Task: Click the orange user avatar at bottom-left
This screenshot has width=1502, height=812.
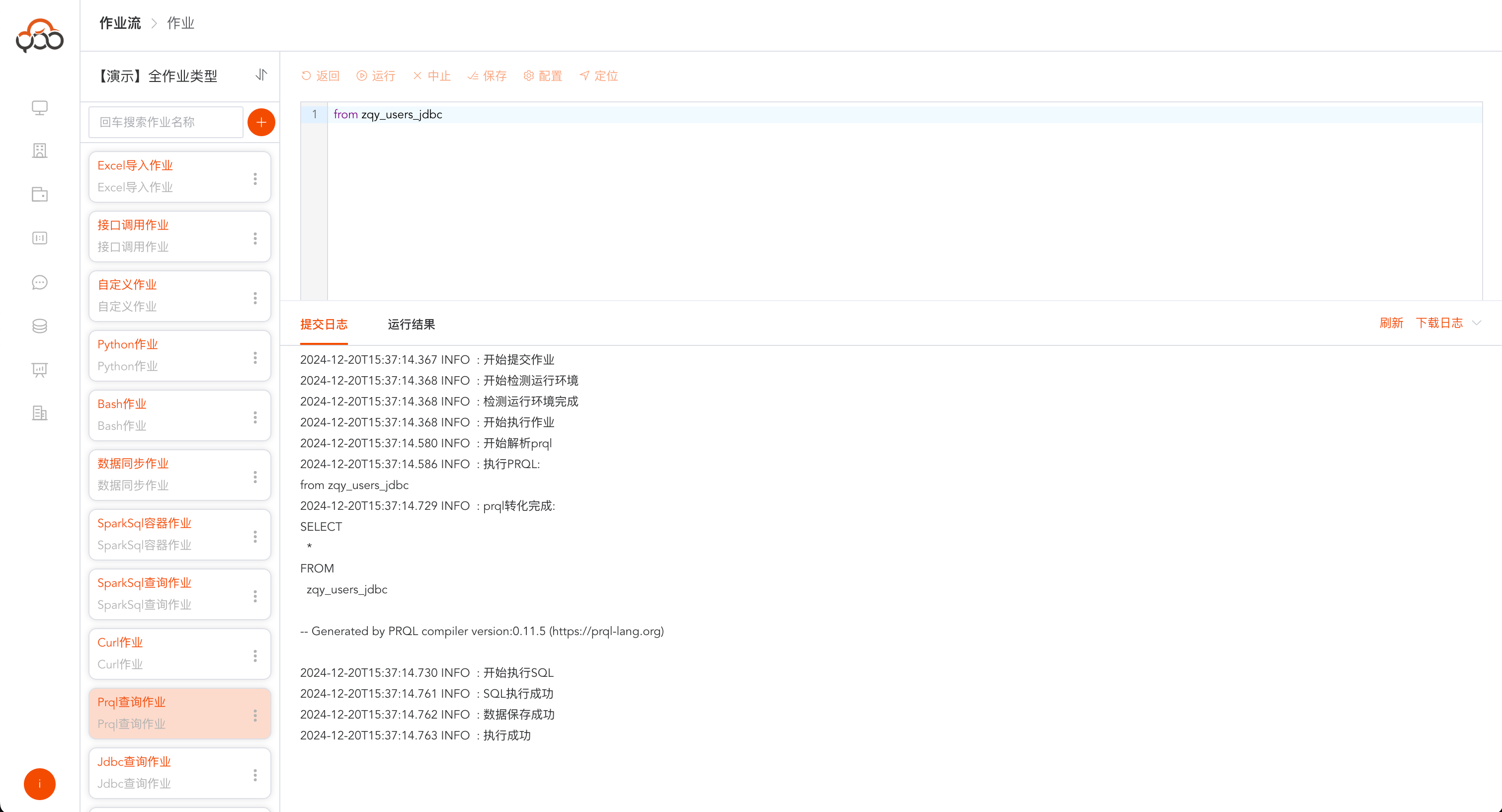Action: pyautogui.click(x=40, y=784)
